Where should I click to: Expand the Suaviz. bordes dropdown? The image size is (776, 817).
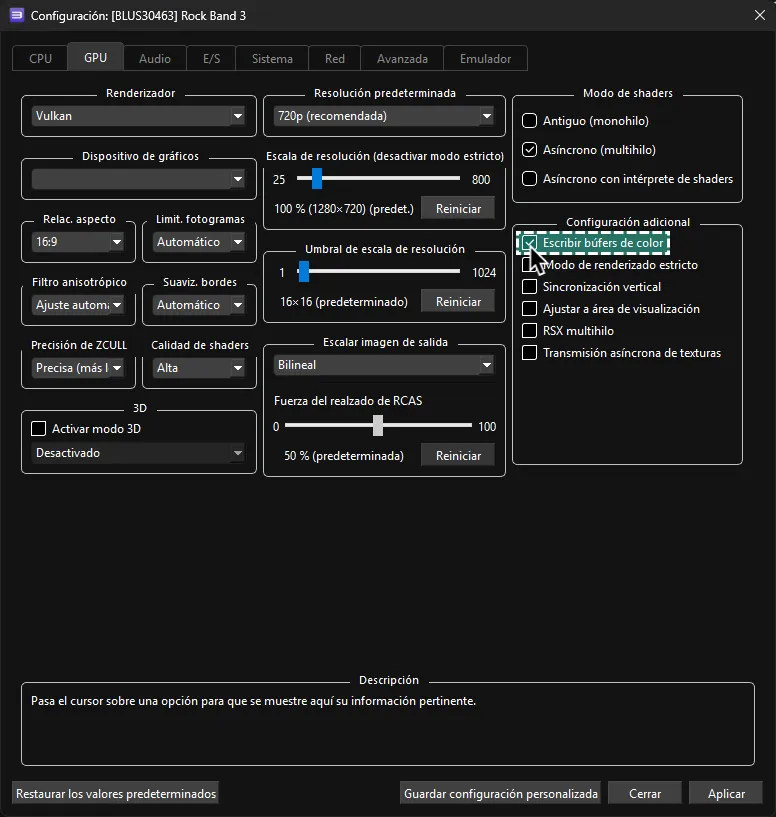pyautogui.click(x=199, y=305)
